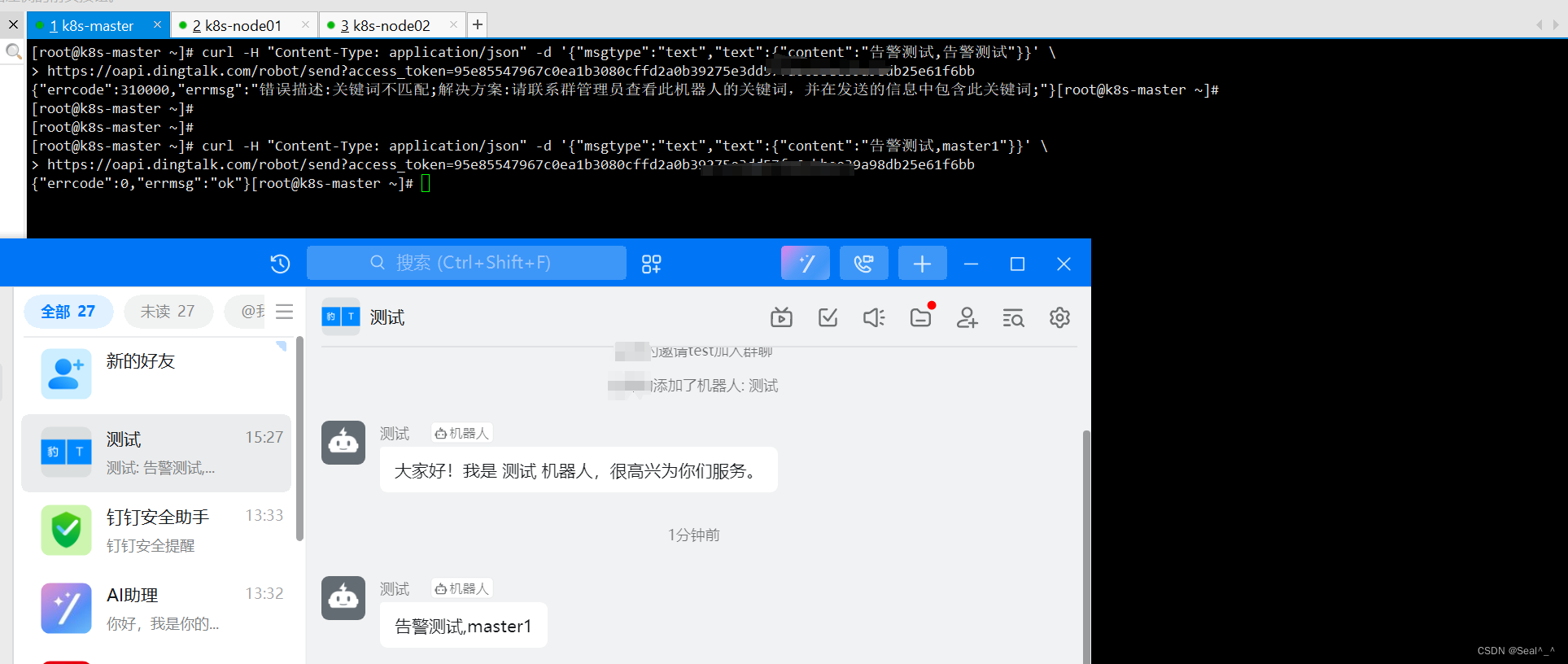This screenshot has width=1568, height=664.
Task: Focus the DingTalk search box
Action: click(x=466, y=263)
